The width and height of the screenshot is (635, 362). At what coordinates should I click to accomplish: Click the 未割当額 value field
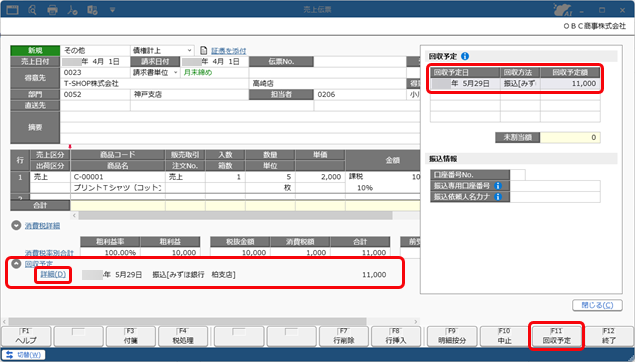click(570, 138)
